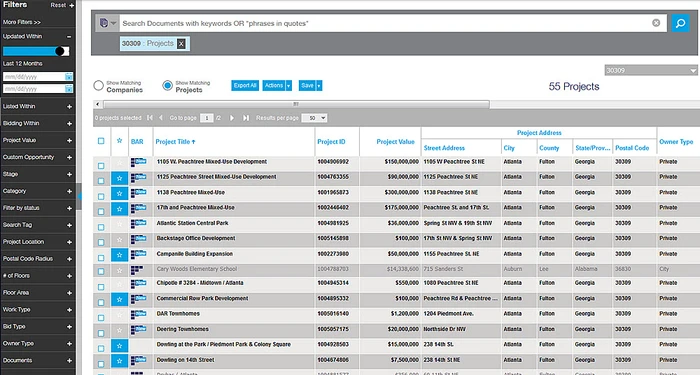700x375 pixels.
Task: Click the horizontal table scrollbar
Action: 296,104
